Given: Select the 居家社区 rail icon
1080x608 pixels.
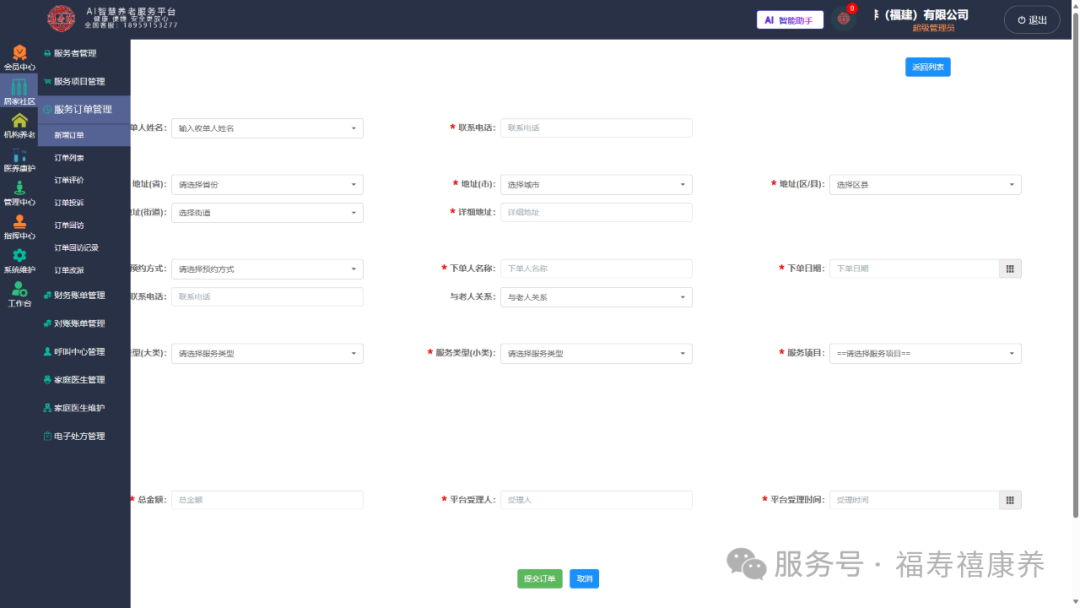Looking at the screenshot, I should pos(19,92).
